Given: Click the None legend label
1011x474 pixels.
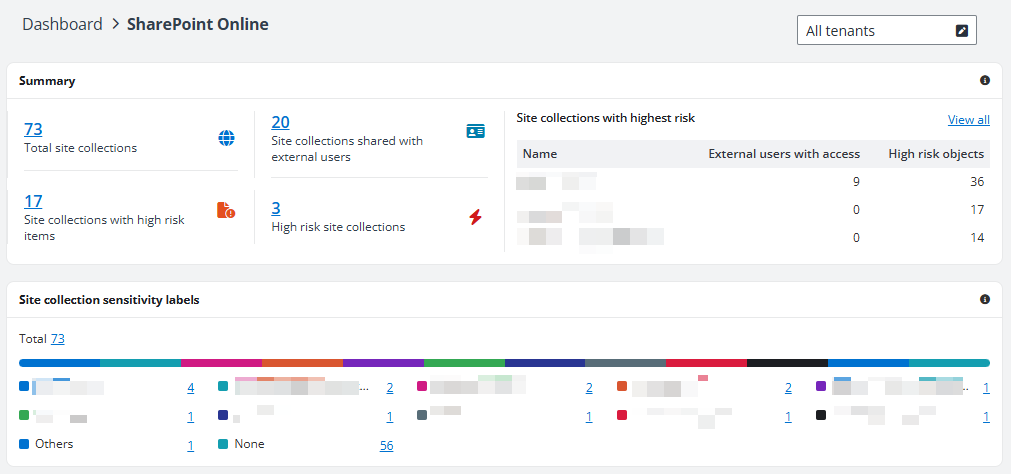Looking at the screenshot, I should [x=249, y=444].
